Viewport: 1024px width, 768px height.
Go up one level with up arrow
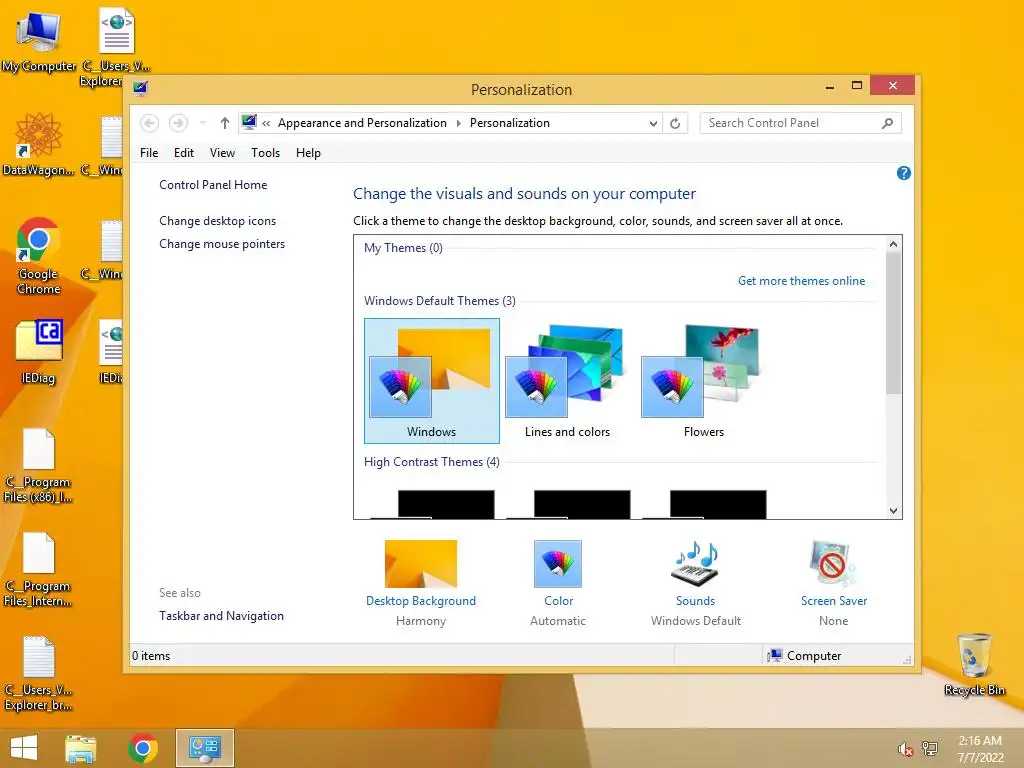point(225,123)
